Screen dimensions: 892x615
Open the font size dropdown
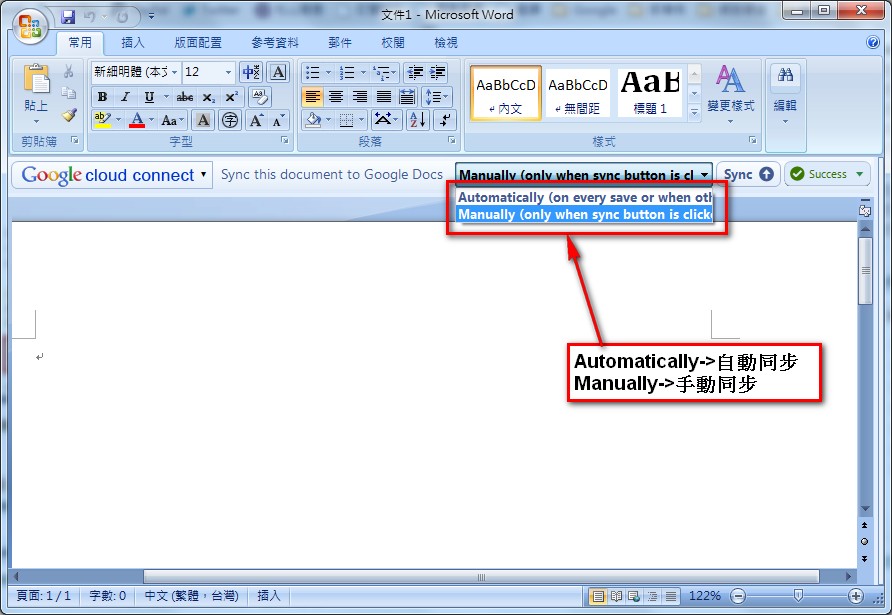click(229, 72)
